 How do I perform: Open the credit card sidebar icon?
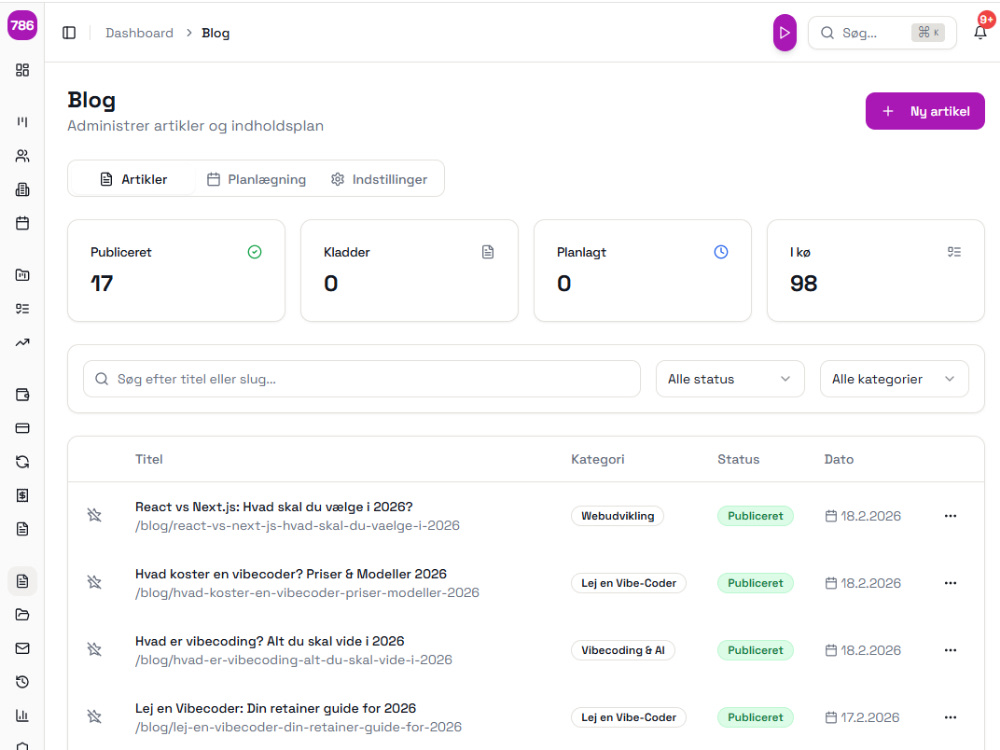[22, 428]
